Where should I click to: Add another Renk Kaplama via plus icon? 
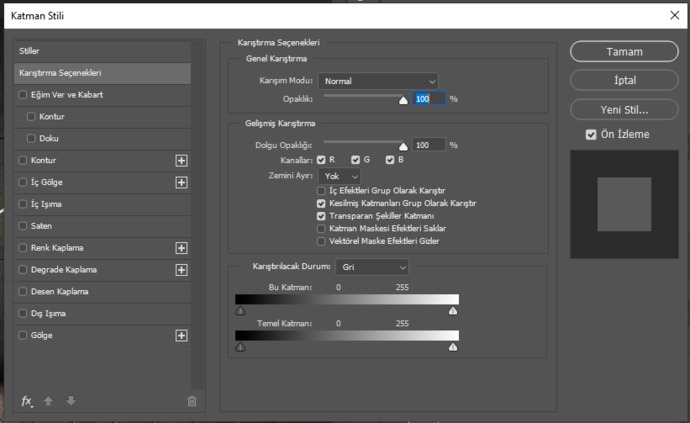(x=181, y=248)
